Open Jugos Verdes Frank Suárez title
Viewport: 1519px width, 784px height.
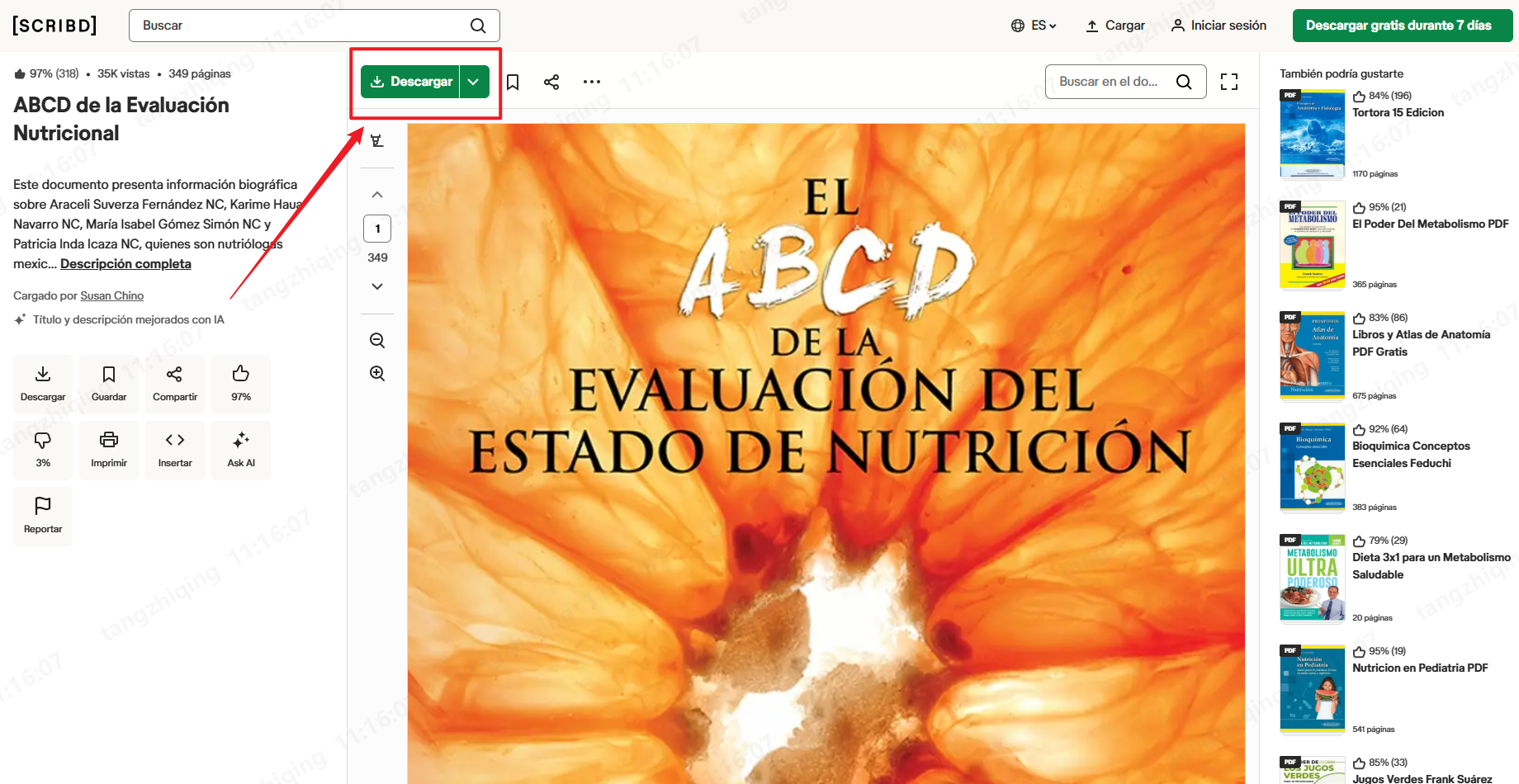click(1422, 778)
